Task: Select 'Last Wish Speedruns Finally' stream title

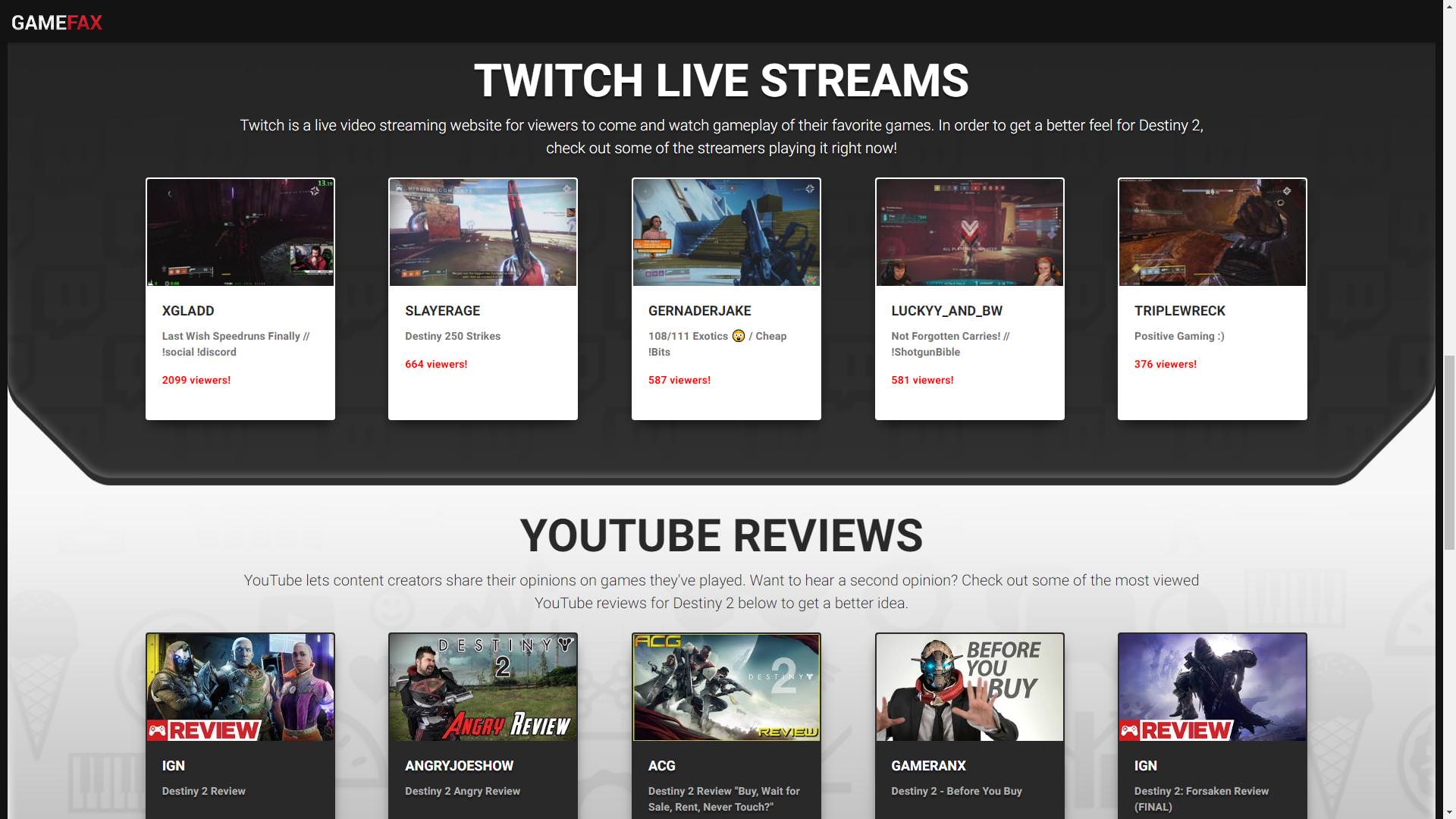Action: [236, 344]
